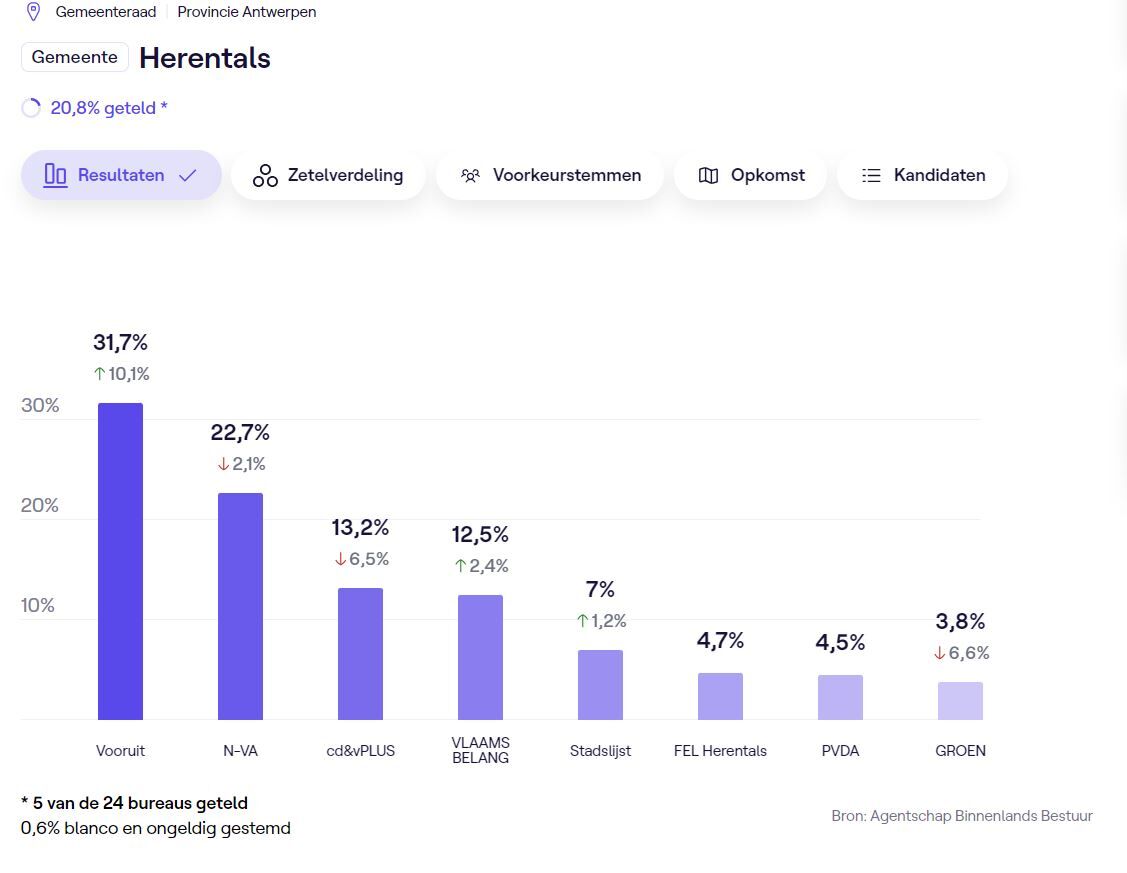Click the Voorkeurstemmen people icon

[470, 176]
